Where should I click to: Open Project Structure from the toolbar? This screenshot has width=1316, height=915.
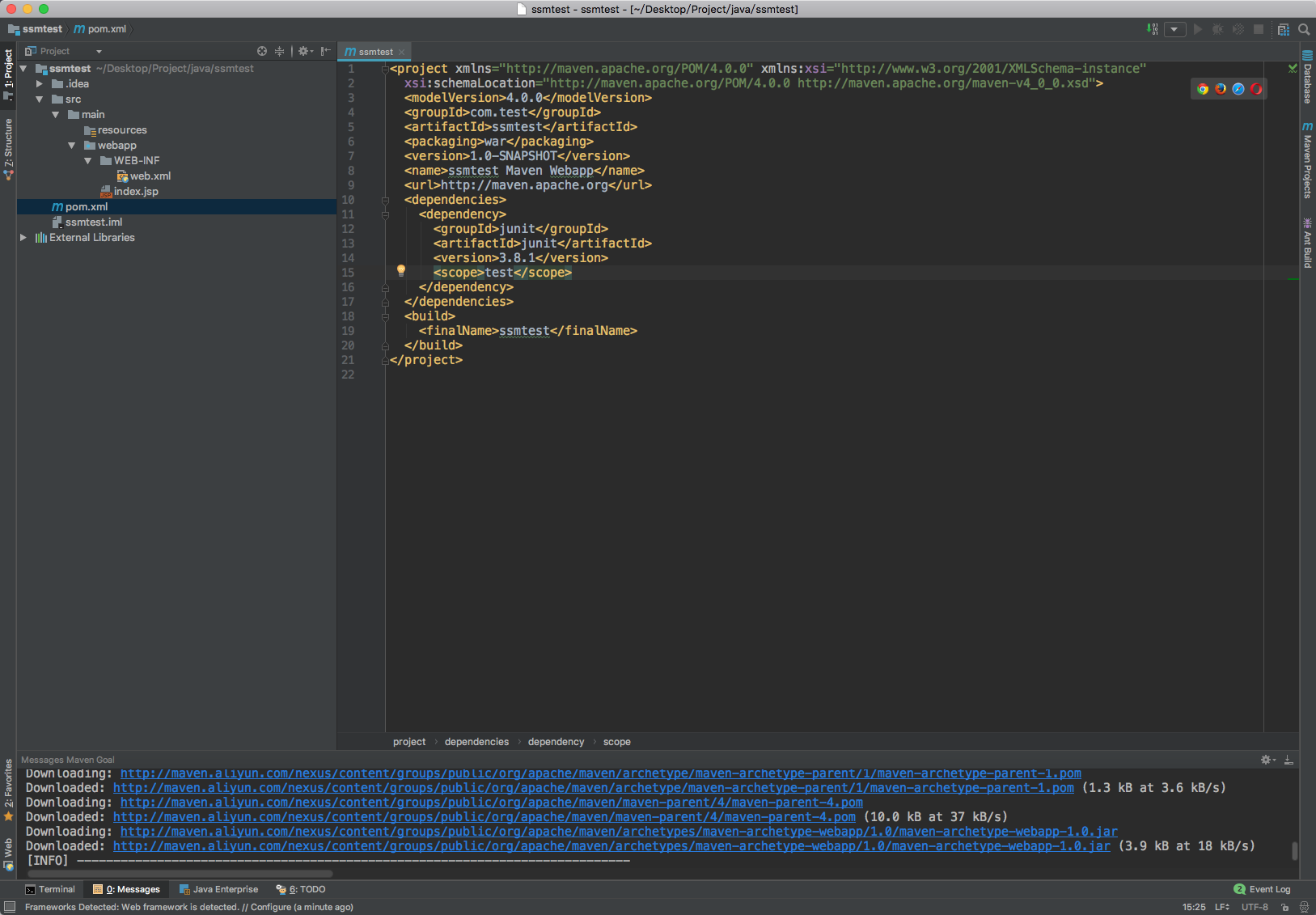point(1284,29)
